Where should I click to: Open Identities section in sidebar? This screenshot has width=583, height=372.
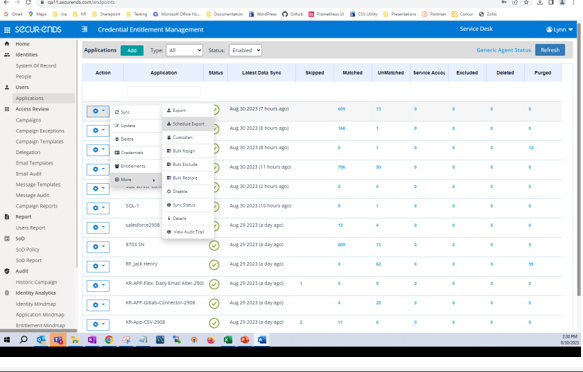pyautogui.click(x=26, y=55)
